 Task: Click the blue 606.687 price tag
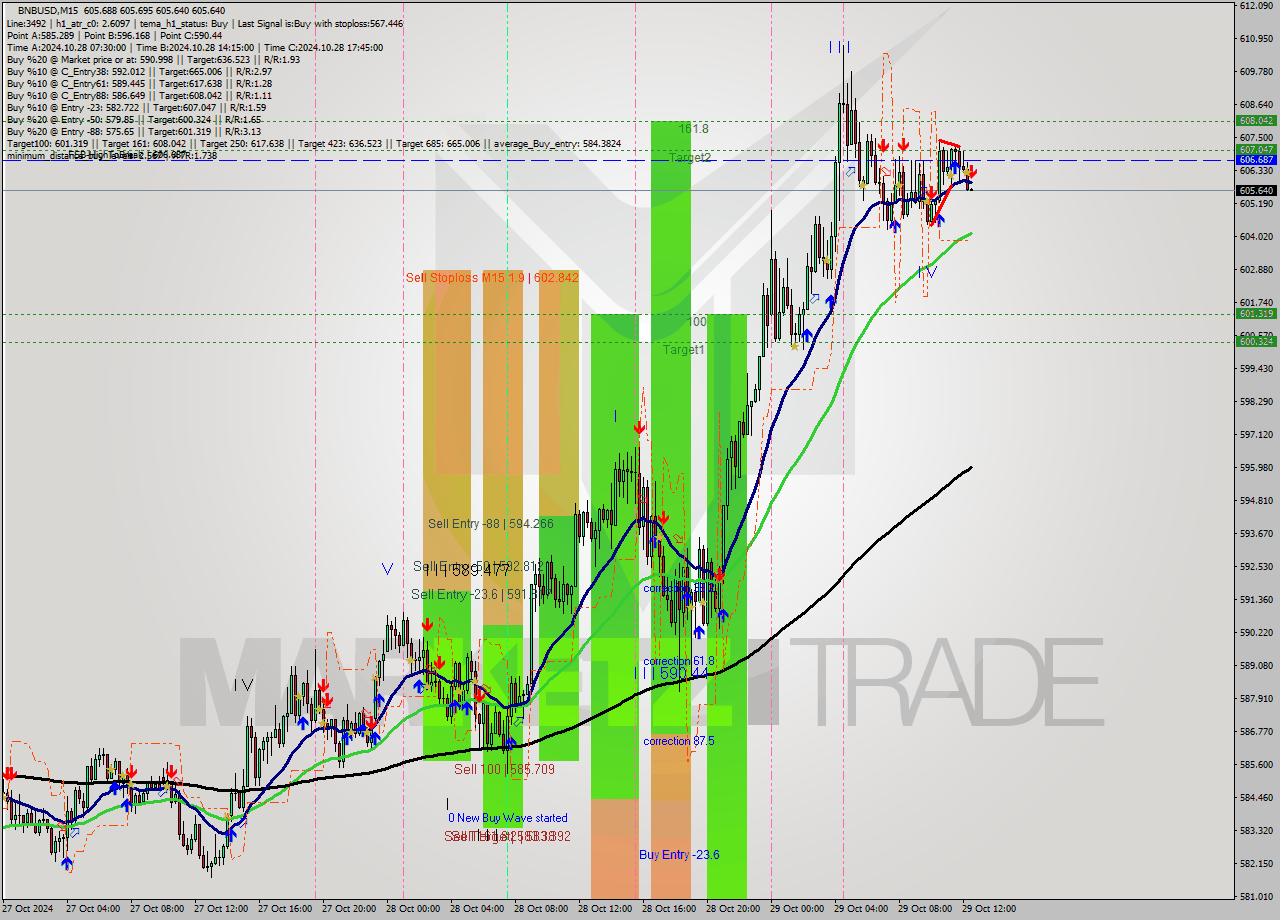(x=1256, y=160)
